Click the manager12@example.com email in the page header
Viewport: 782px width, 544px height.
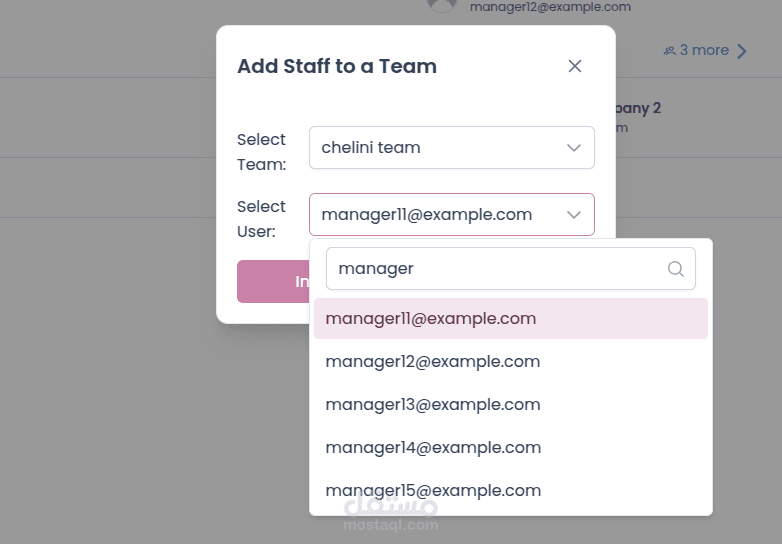tap(550, 7)
